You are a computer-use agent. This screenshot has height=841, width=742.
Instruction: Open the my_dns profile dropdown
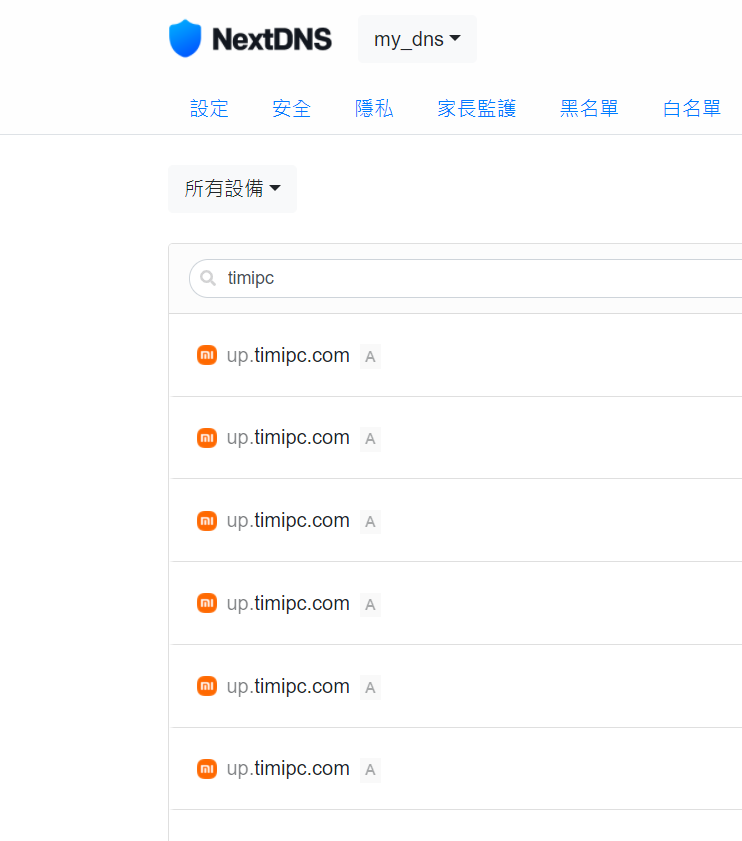click(x=417, y=39)
